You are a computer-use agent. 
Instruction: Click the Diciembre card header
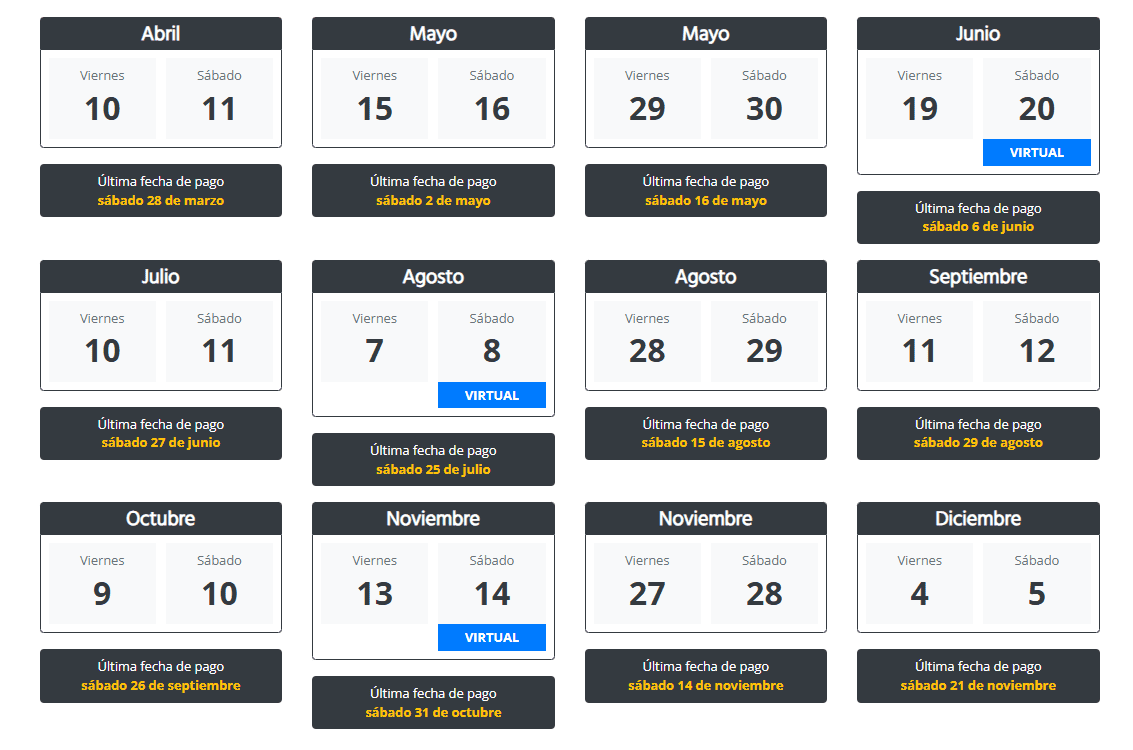977,518
